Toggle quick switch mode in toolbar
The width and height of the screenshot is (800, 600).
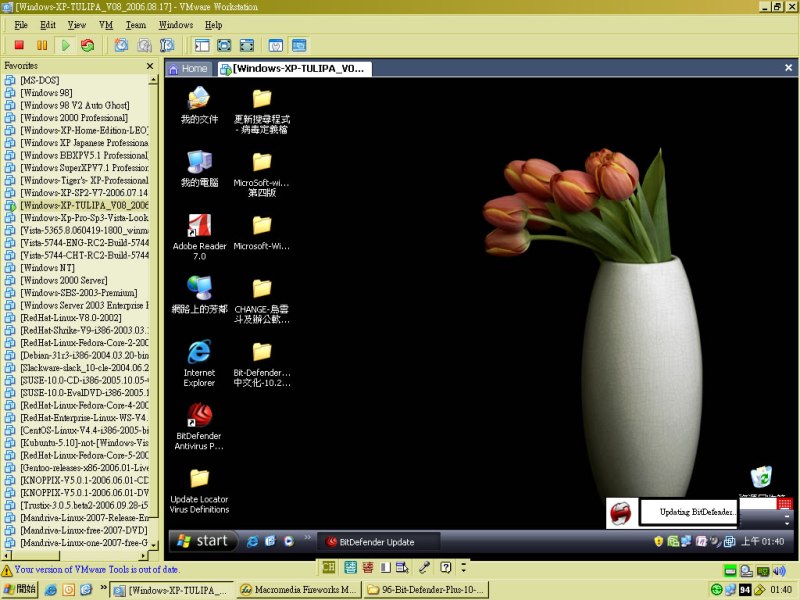pyautogui.click(x=247, y=45)
